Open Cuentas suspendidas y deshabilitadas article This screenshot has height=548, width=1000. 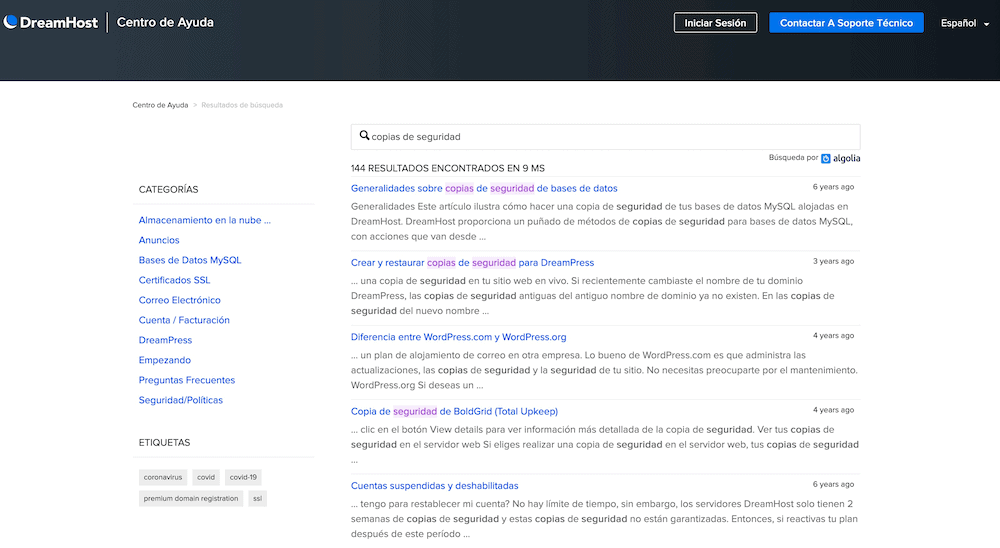pyautogui.click(x=434, y=485)
